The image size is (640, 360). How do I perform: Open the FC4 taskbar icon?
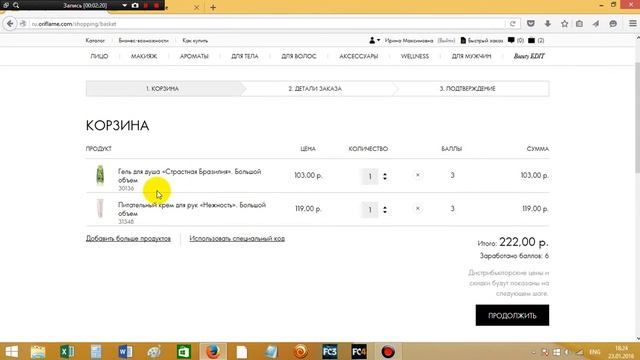click(x=359, y=351)
